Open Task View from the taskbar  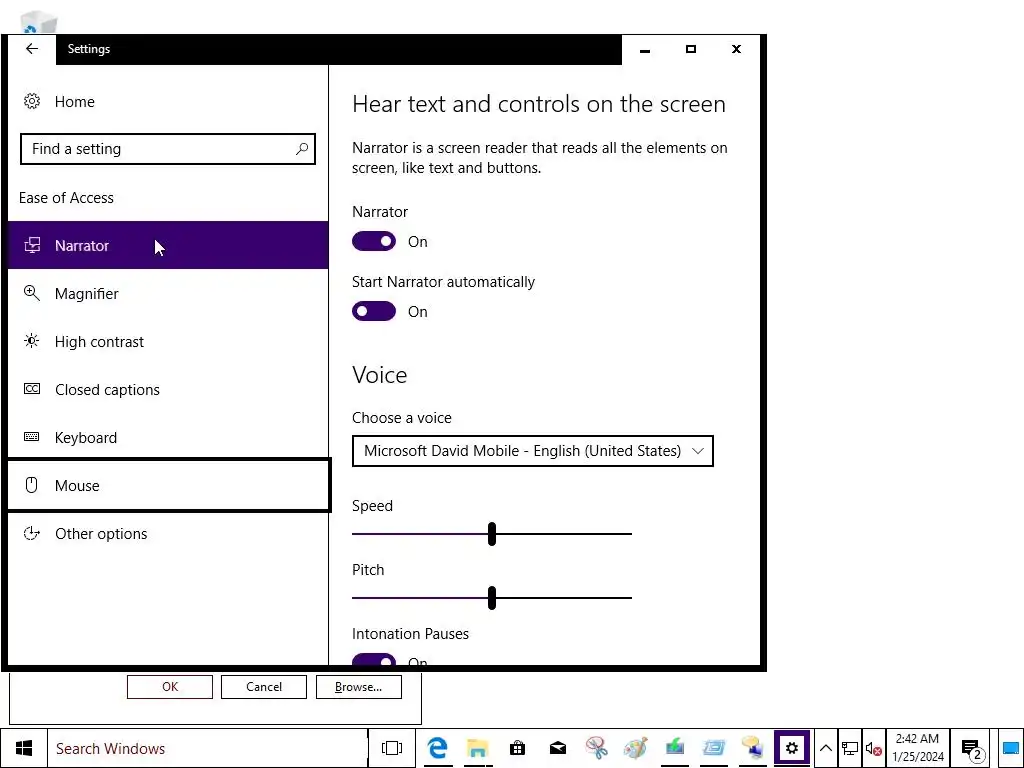click(x=392, y=748)
